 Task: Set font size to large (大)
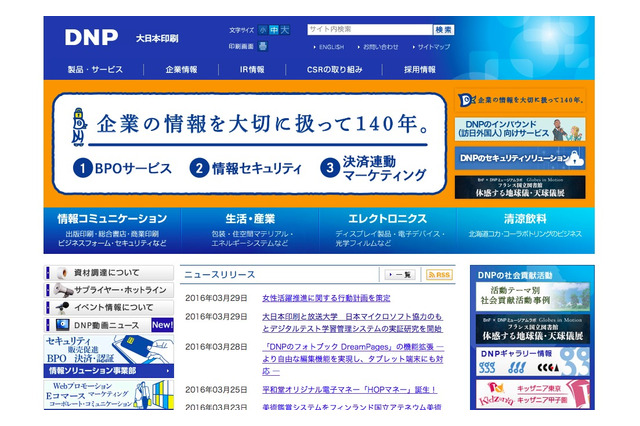[285, 30]
